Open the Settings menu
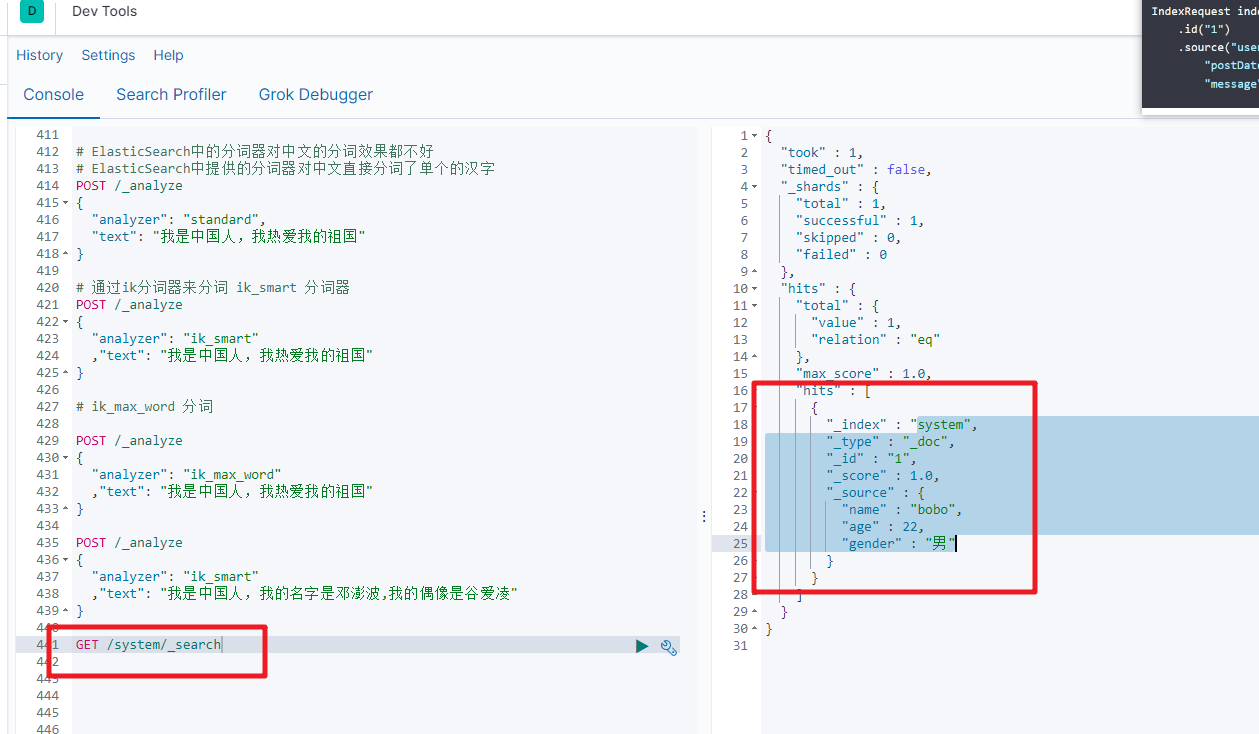The image size is (1259, 734). pyautogui.click(x=108, y=55)
